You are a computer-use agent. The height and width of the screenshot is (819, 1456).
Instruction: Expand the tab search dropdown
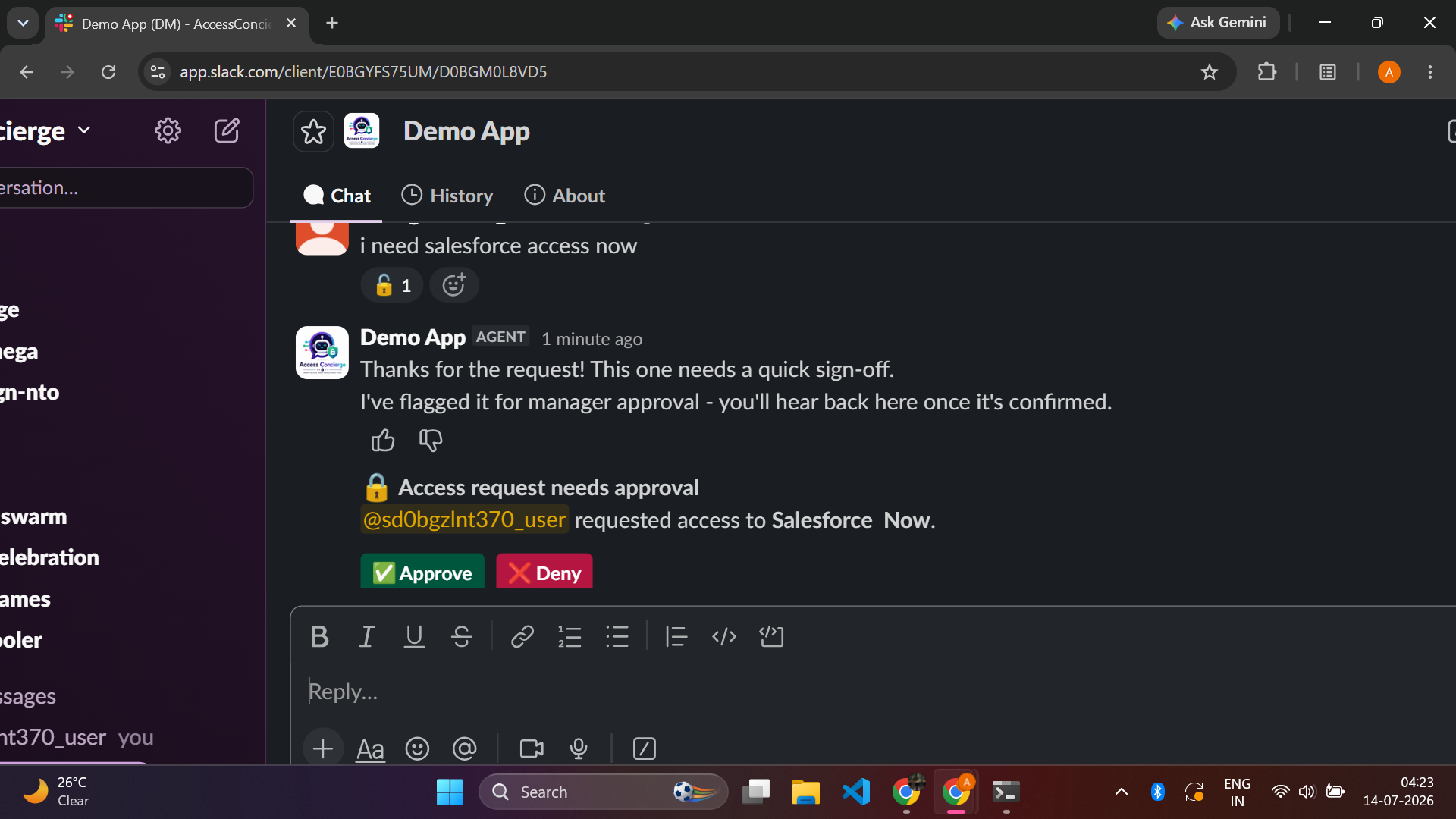tap(23, 23)
